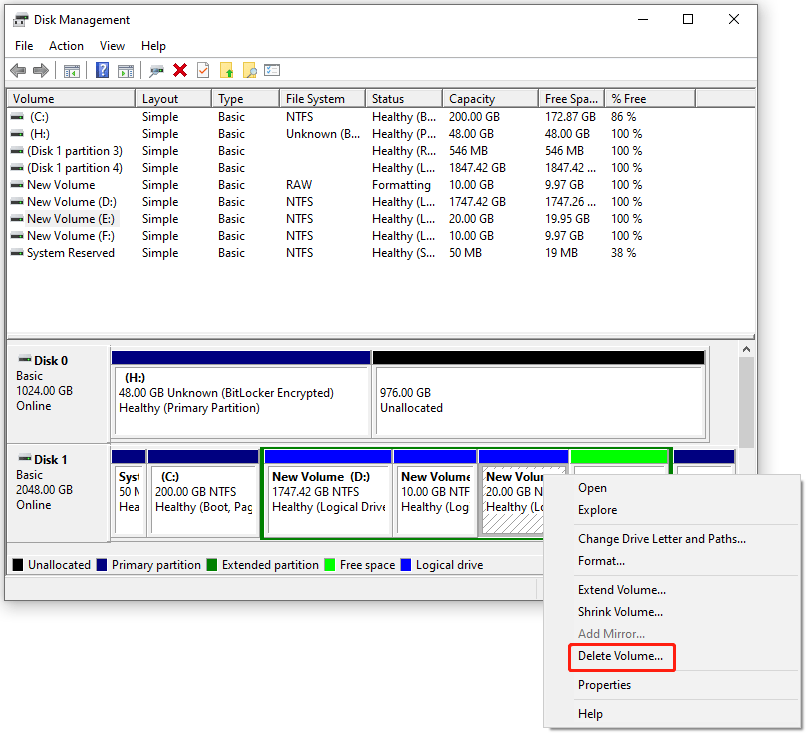Click the red X Delete toolbar icon
Image resolution: width=807 pixels, height=733 pixels.
(180, 70)
